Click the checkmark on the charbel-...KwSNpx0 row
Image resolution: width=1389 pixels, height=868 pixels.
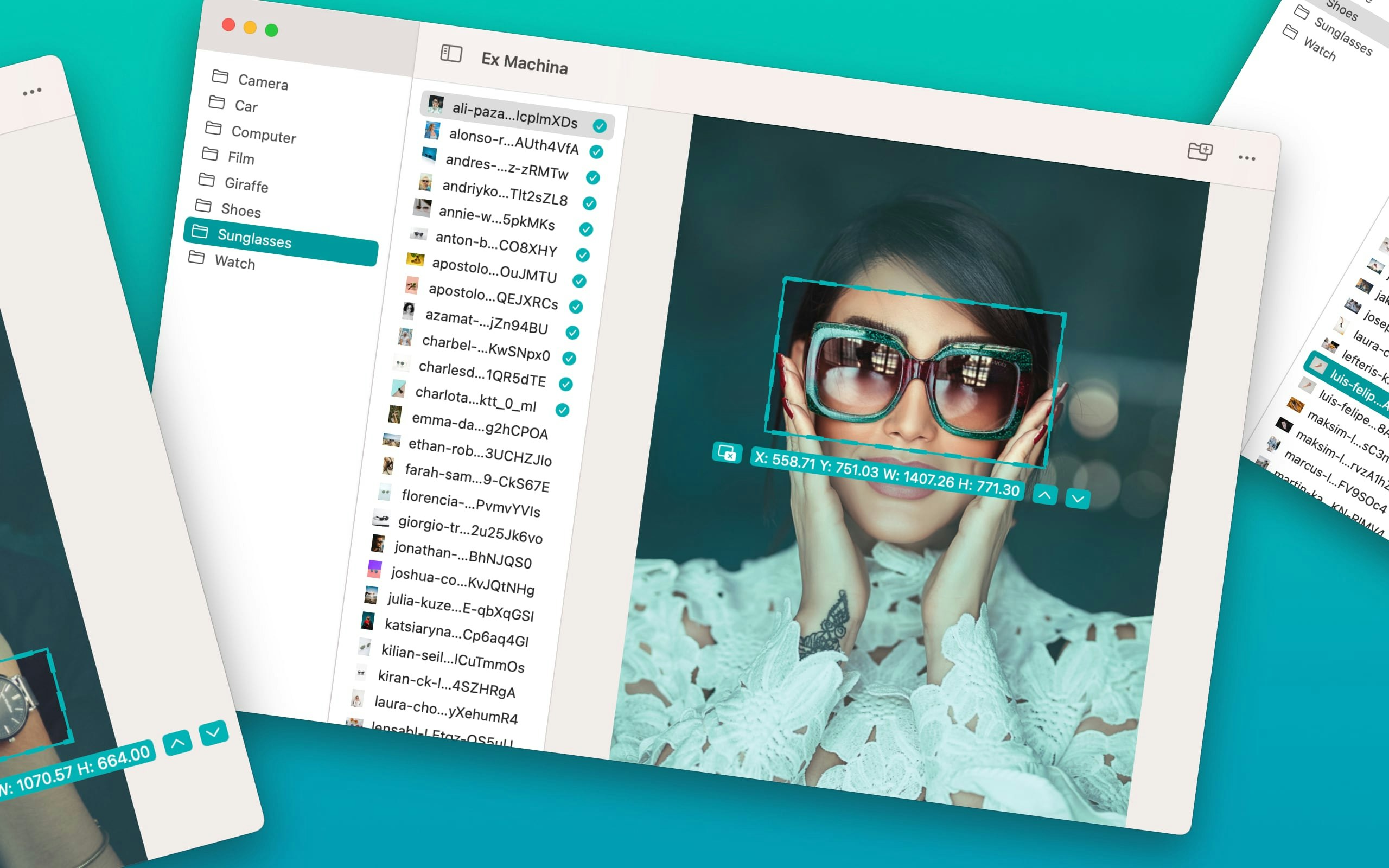pos(569,358)
